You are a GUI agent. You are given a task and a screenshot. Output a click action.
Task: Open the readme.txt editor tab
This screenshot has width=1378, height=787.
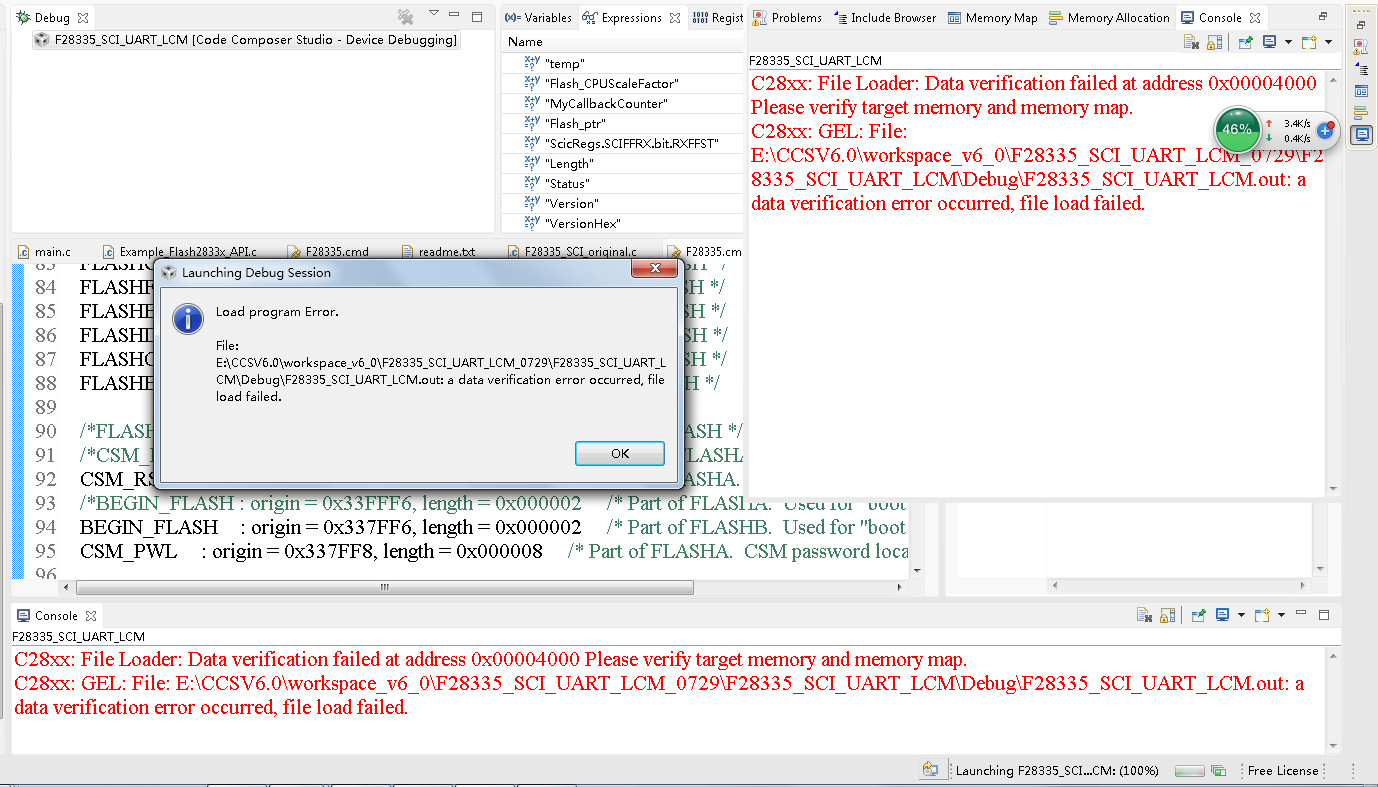tap(438, 252)
